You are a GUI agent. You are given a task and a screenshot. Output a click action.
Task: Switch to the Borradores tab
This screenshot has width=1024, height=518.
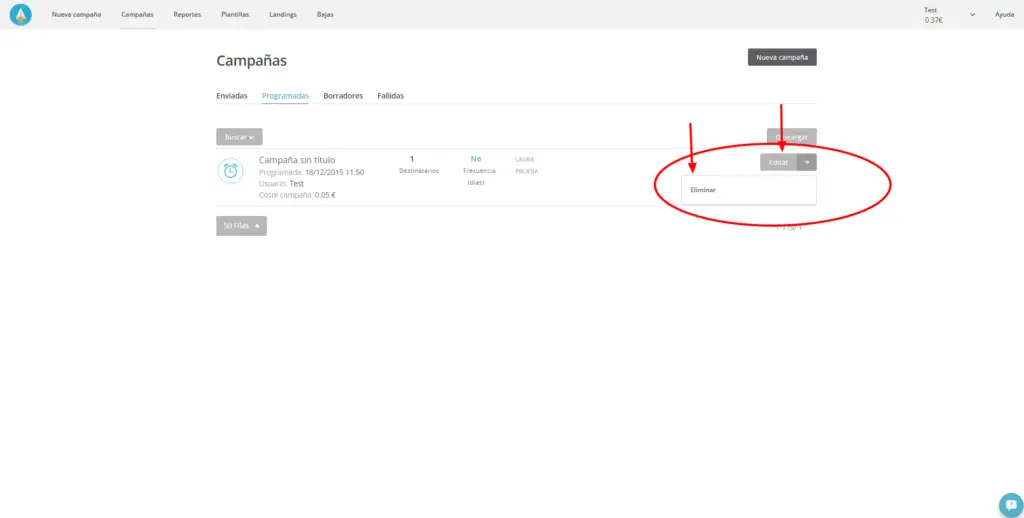coord(343,96)
